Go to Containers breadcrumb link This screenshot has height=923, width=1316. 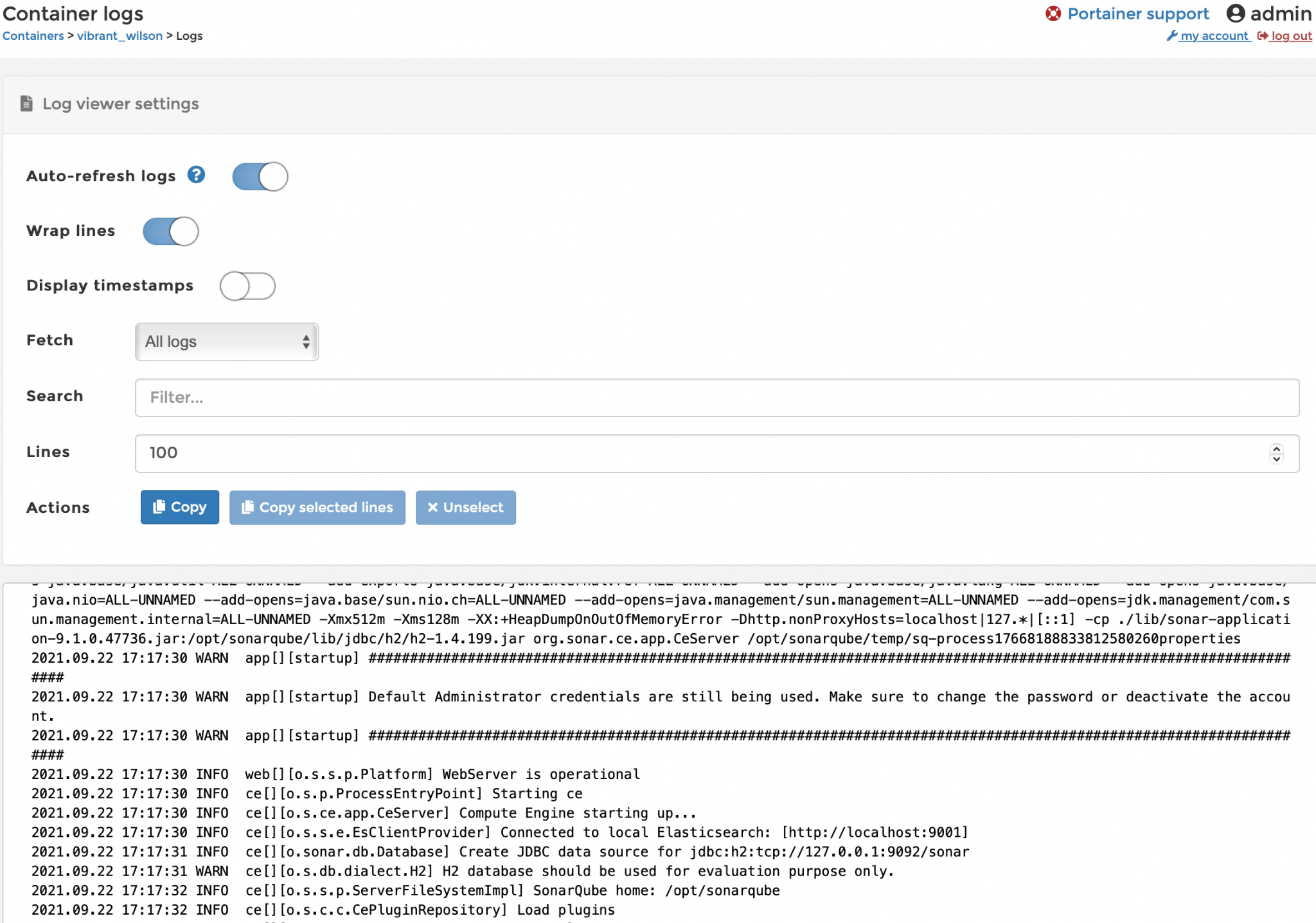33,36
